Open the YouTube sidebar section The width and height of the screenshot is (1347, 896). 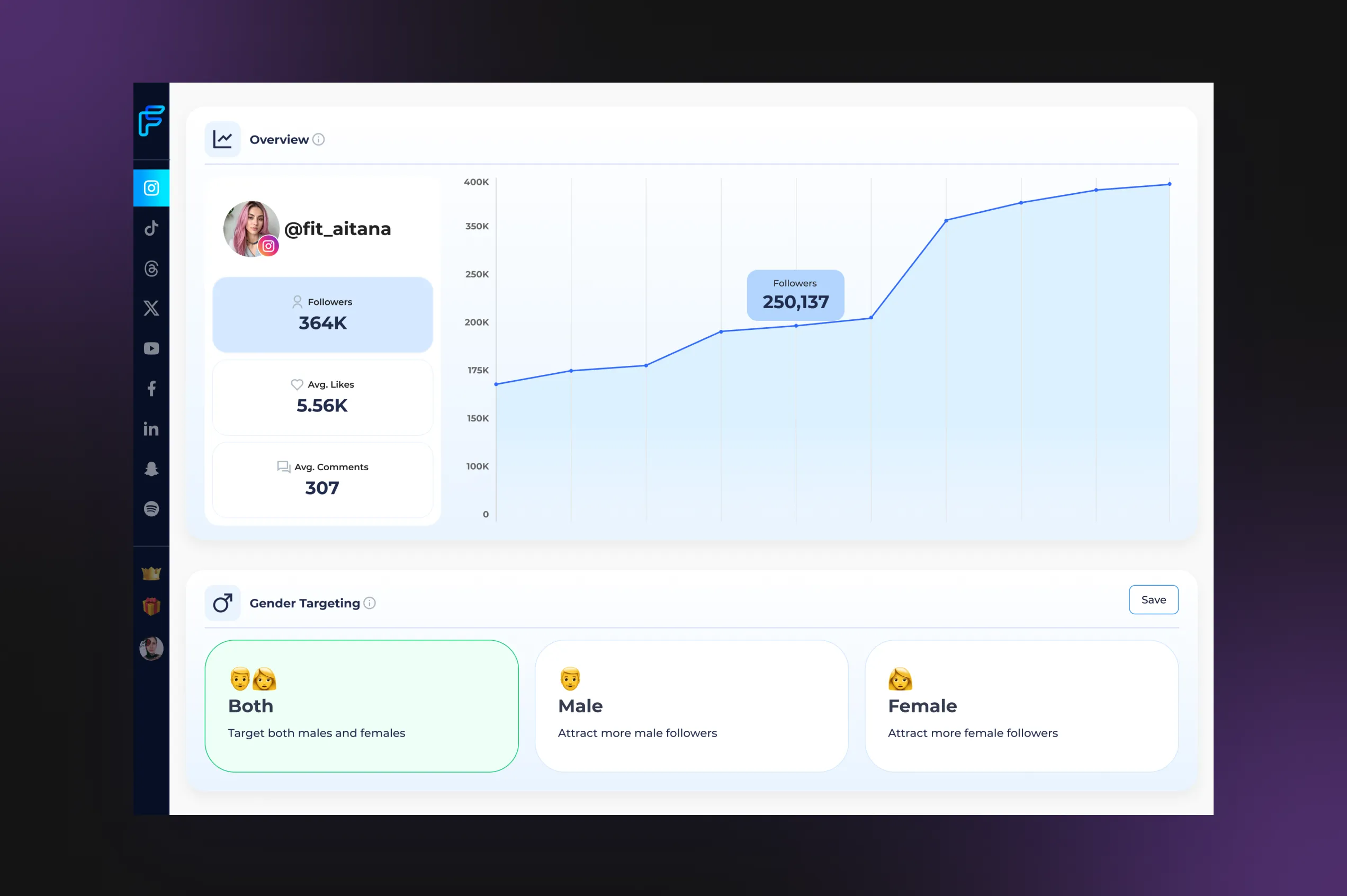click(151, 348)
